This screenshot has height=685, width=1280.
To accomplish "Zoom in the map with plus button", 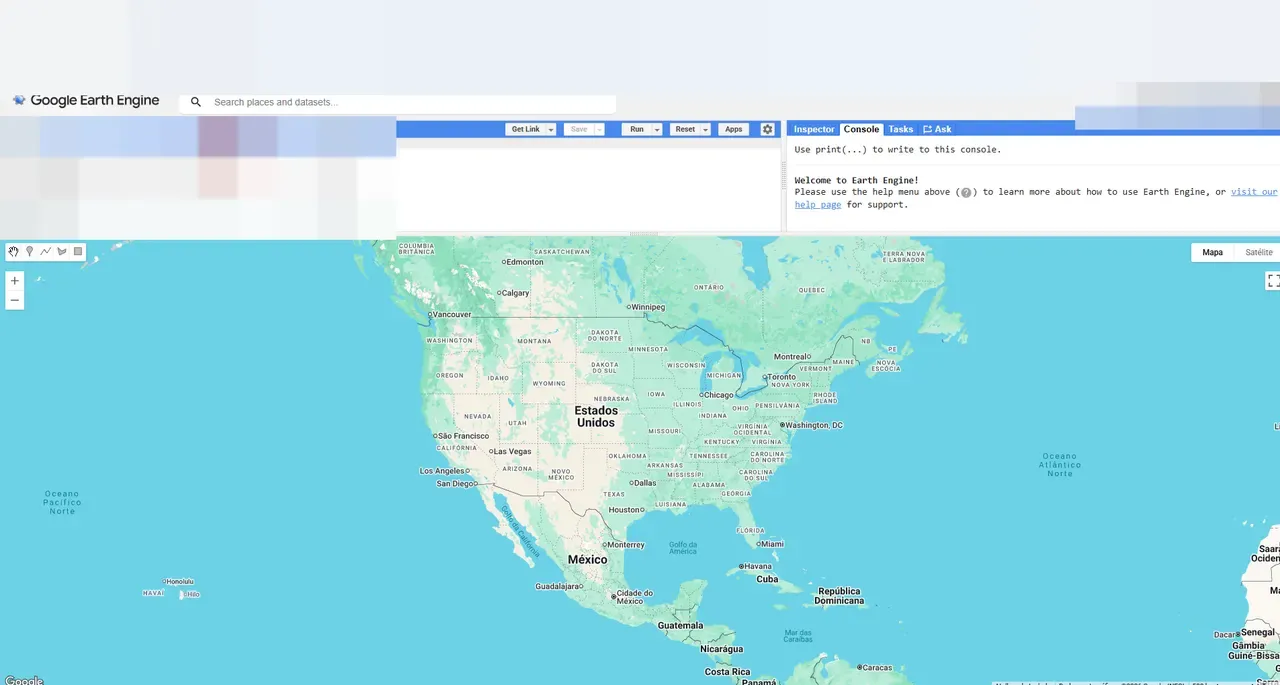I will 14,281.
